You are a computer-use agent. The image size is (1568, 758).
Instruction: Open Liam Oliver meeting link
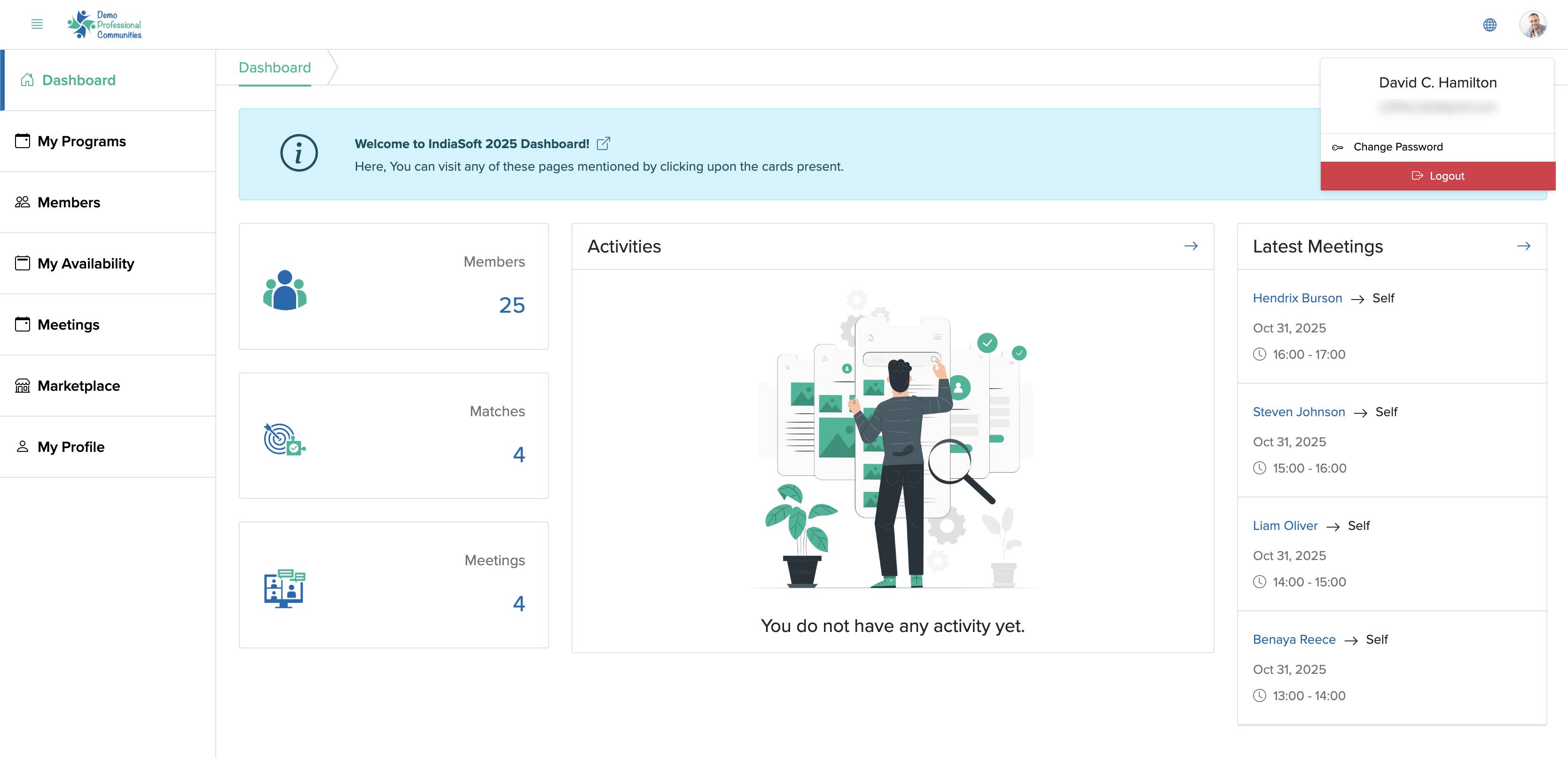pos(1285,525)
